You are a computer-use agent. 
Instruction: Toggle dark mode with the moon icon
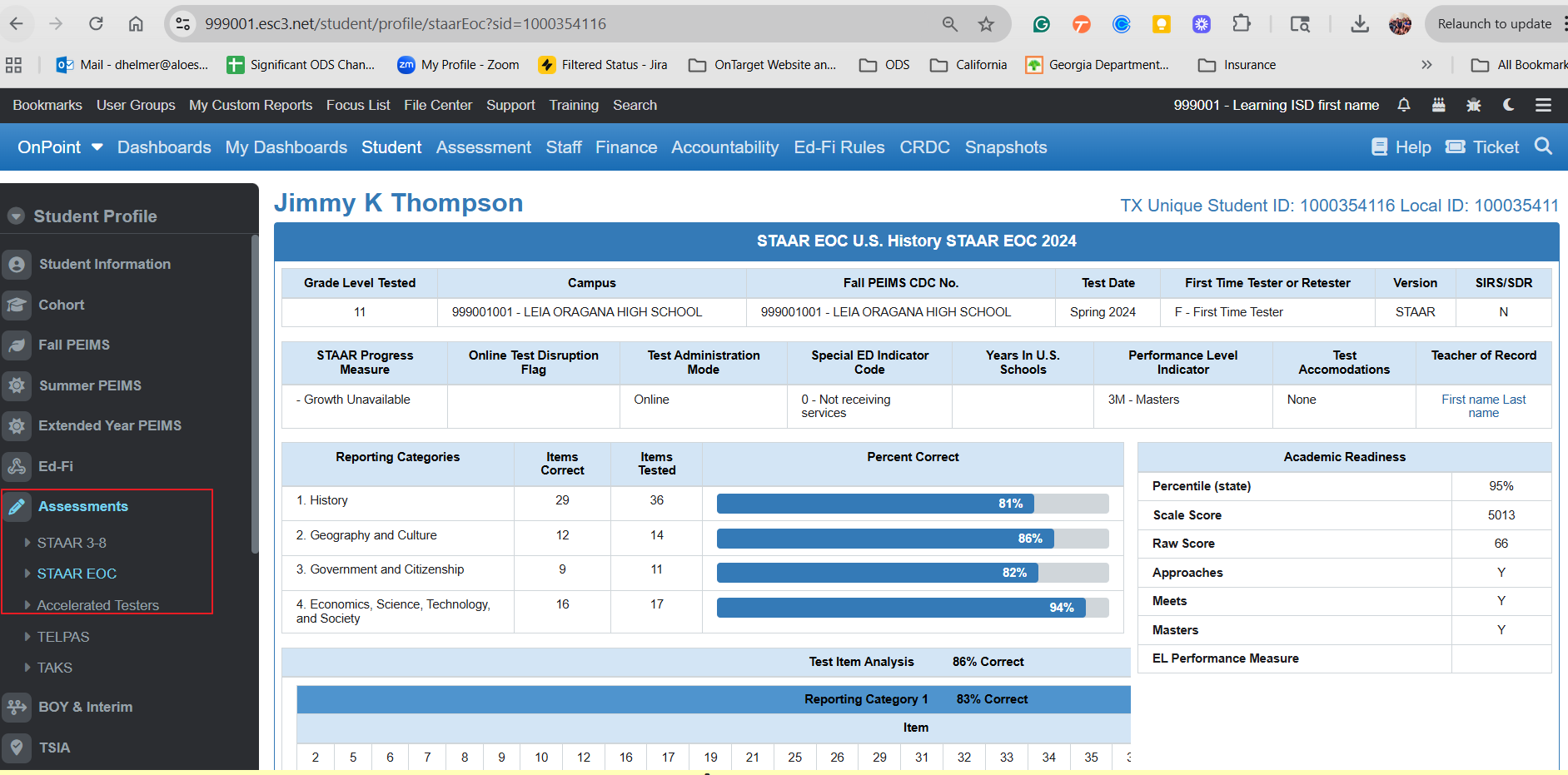pos(1509,105)
